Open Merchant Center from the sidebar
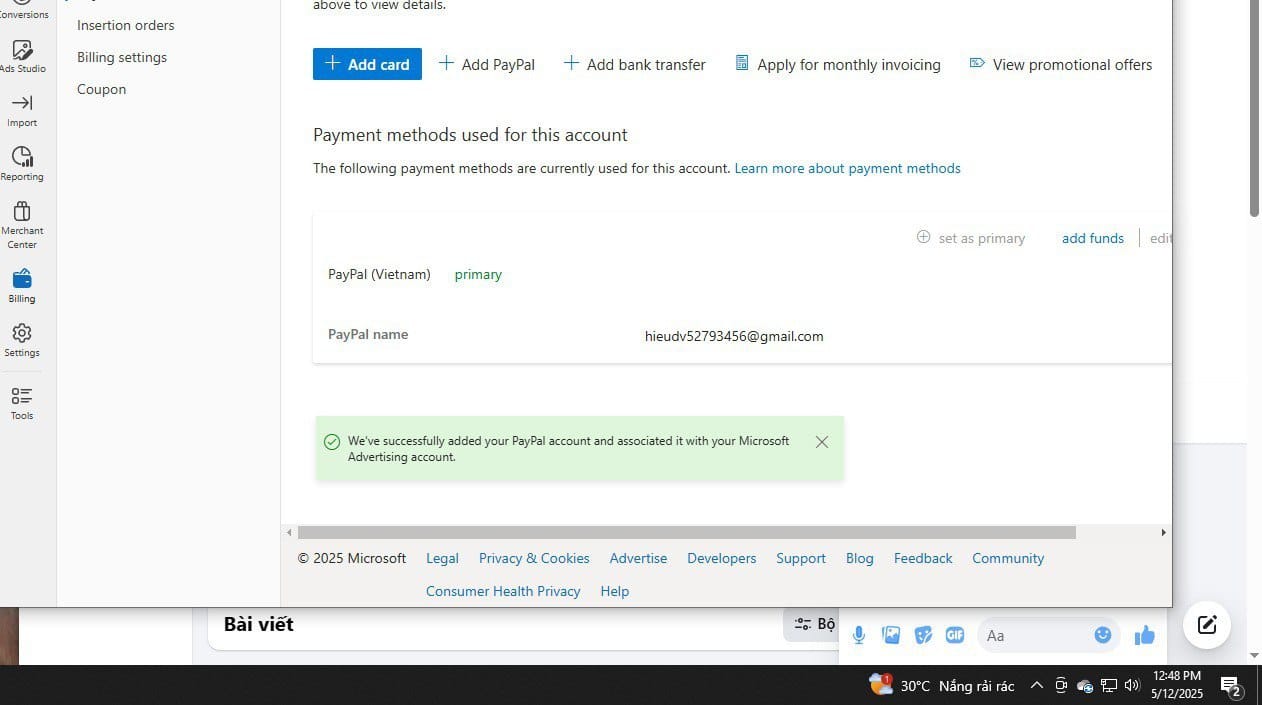1262x705 pixels. pos(22,225)
